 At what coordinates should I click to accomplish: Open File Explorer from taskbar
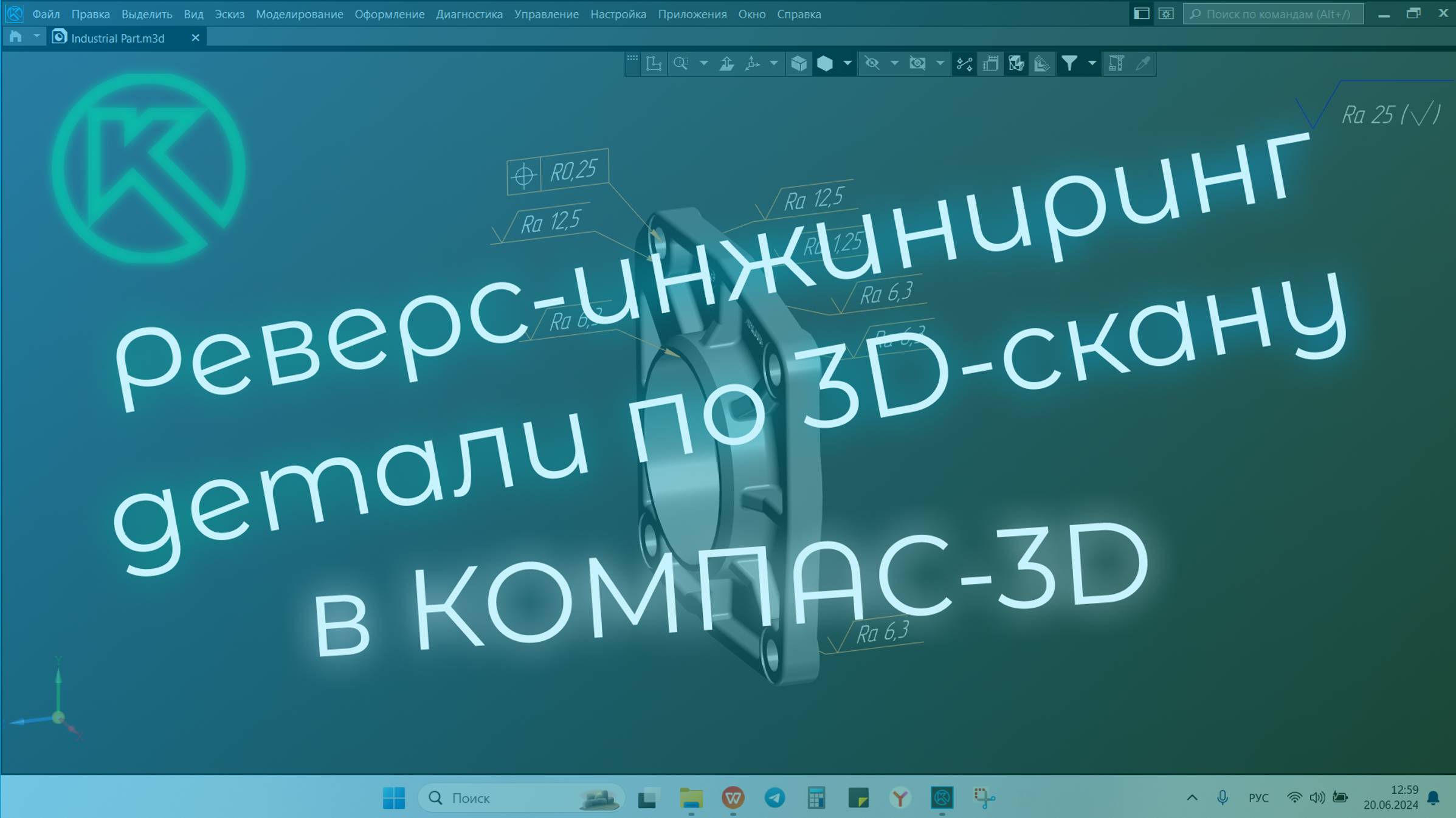(x=691, y=797)
